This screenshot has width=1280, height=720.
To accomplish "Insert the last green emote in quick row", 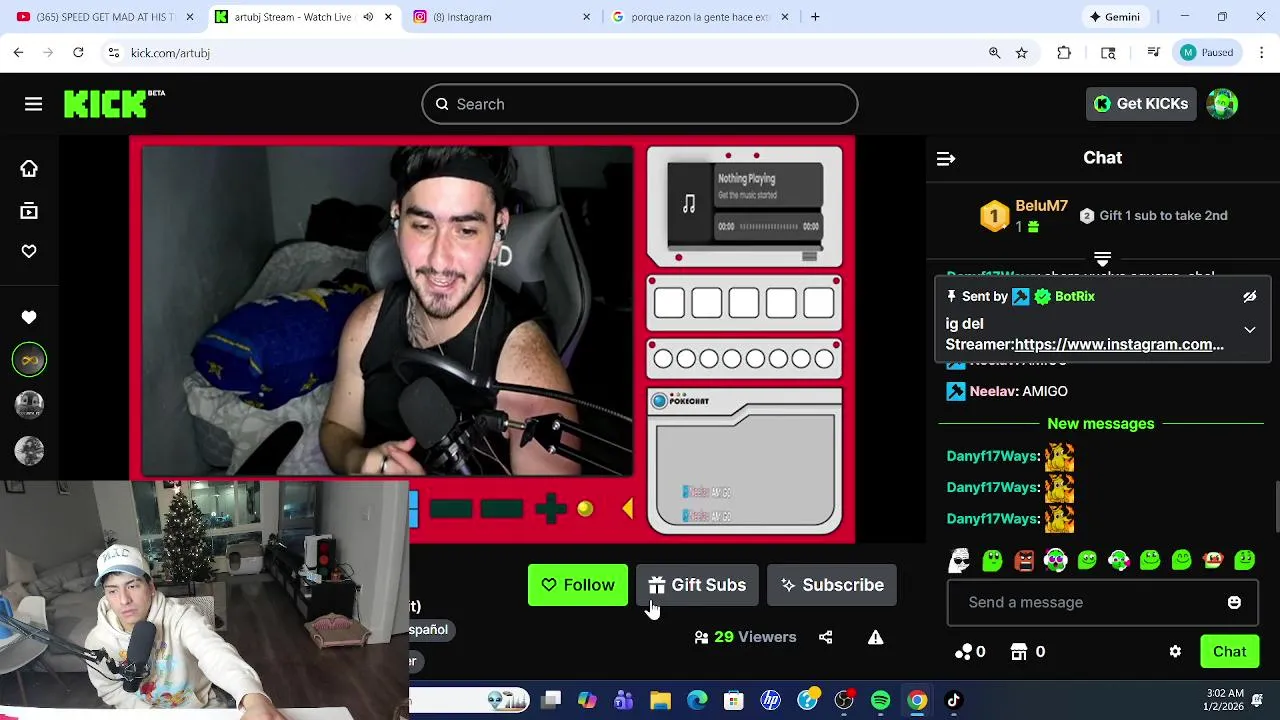I will point(1245,560).
